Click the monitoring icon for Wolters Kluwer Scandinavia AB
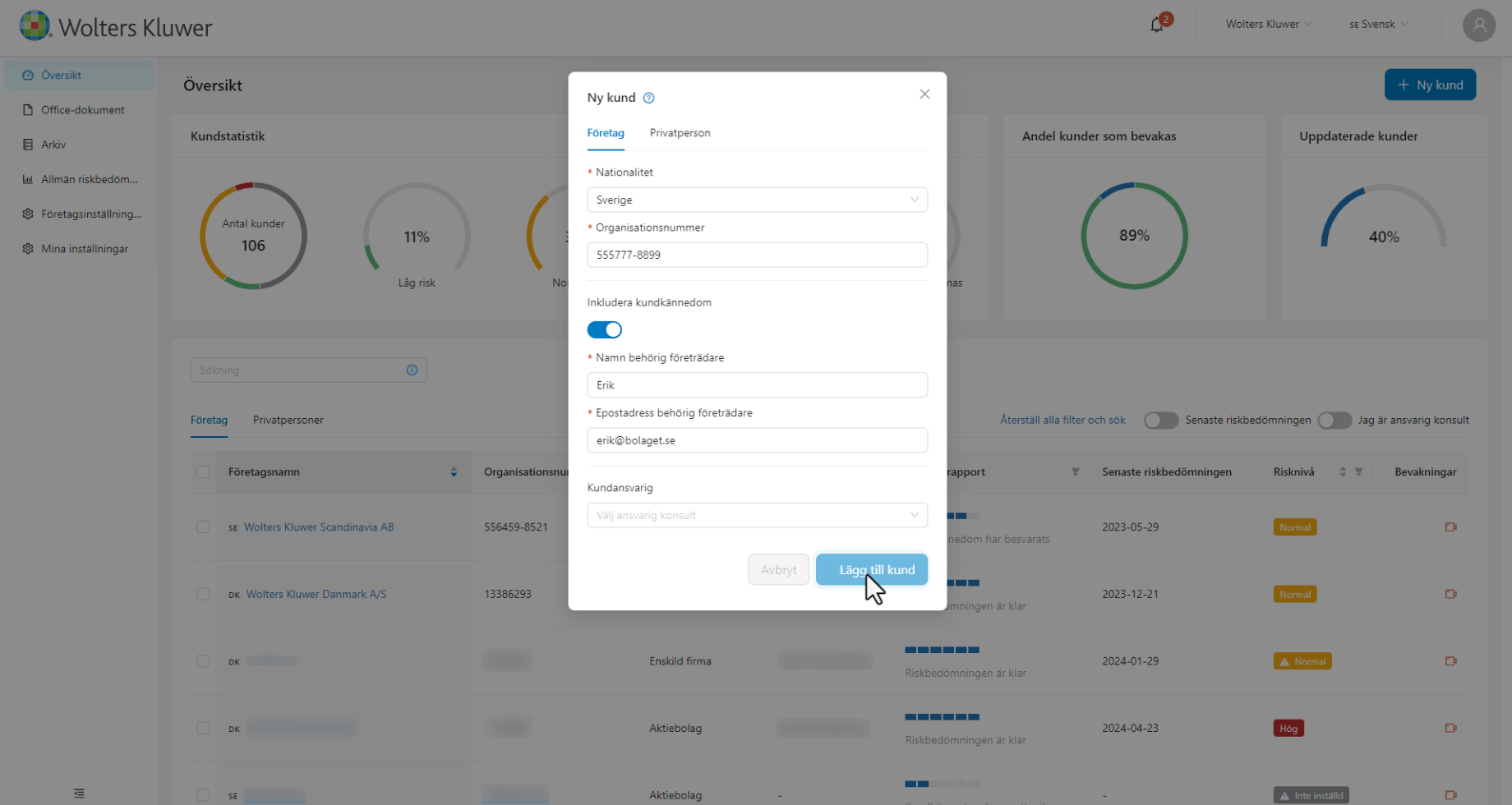1512x805 pixels. coord(1450,527)
